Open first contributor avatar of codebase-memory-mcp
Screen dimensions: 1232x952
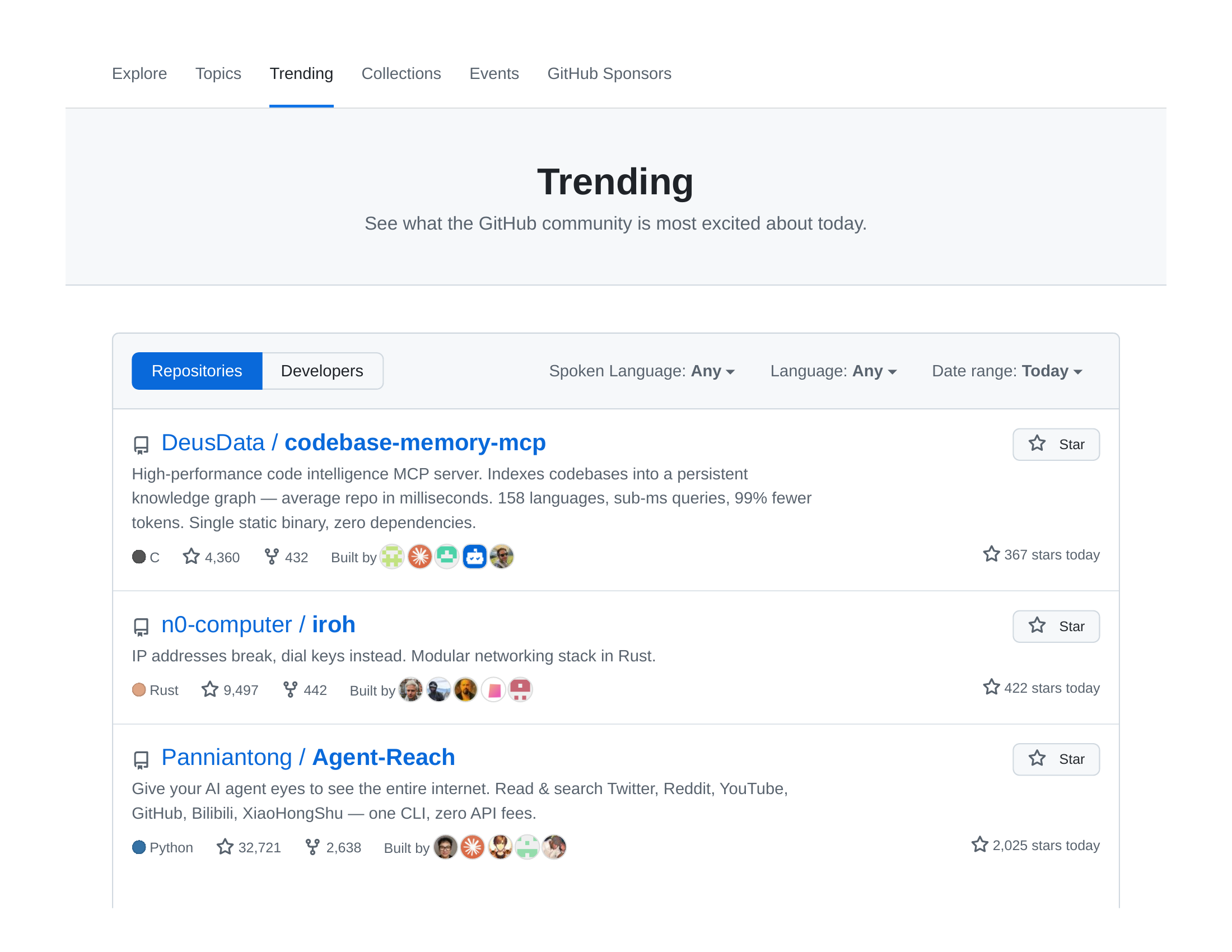(392, 557)
